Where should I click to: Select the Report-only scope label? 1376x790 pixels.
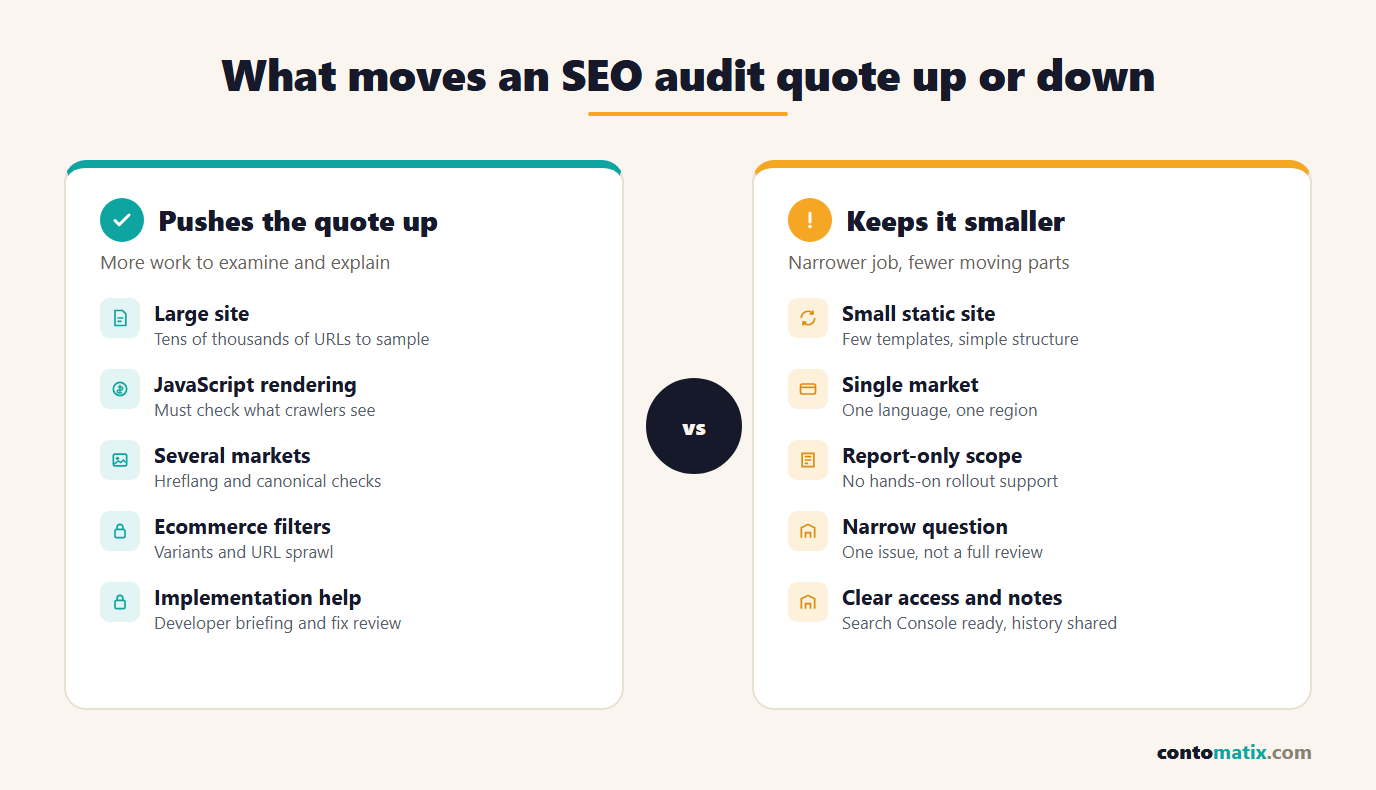click(932, 456)
